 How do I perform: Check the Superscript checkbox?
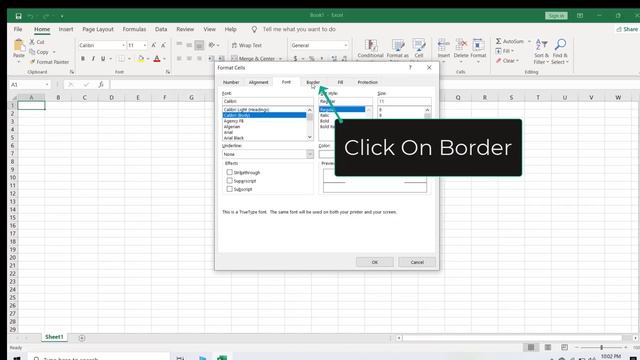(229, 180)
